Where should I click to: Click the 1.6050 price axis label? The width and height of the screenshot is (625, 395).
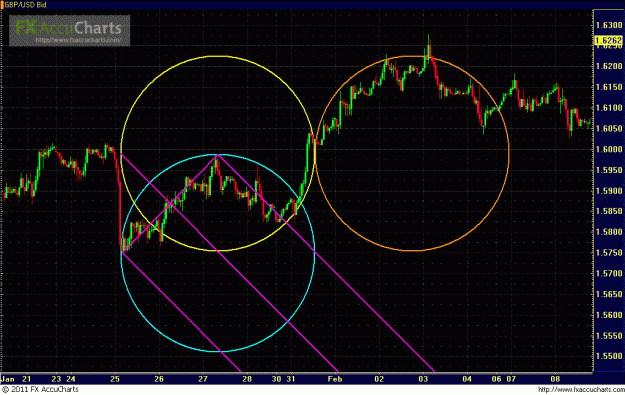coord(609,128)
